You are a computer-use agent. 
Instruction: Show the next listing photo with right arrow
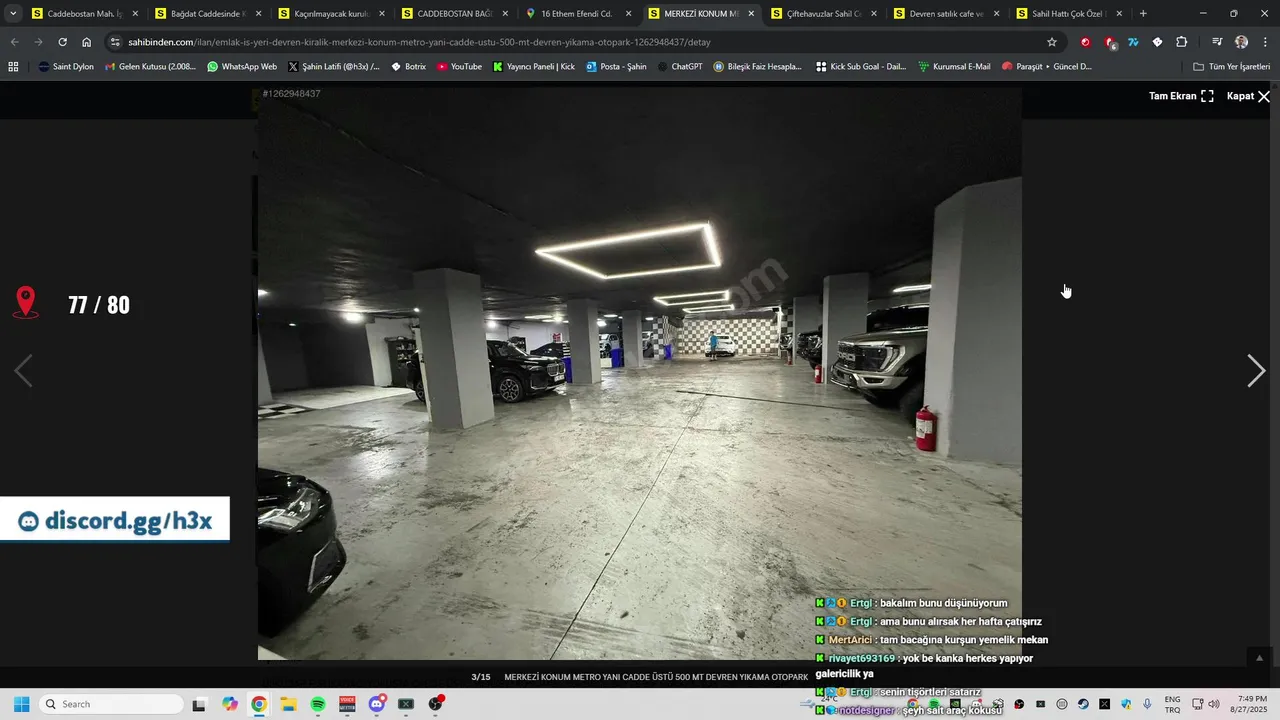pos(1256,371)
